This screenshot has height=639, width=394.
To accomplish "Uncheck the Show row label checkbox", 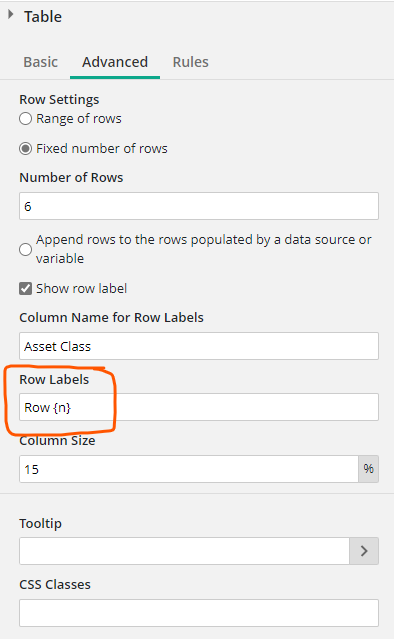I will (x=25, y=289).
